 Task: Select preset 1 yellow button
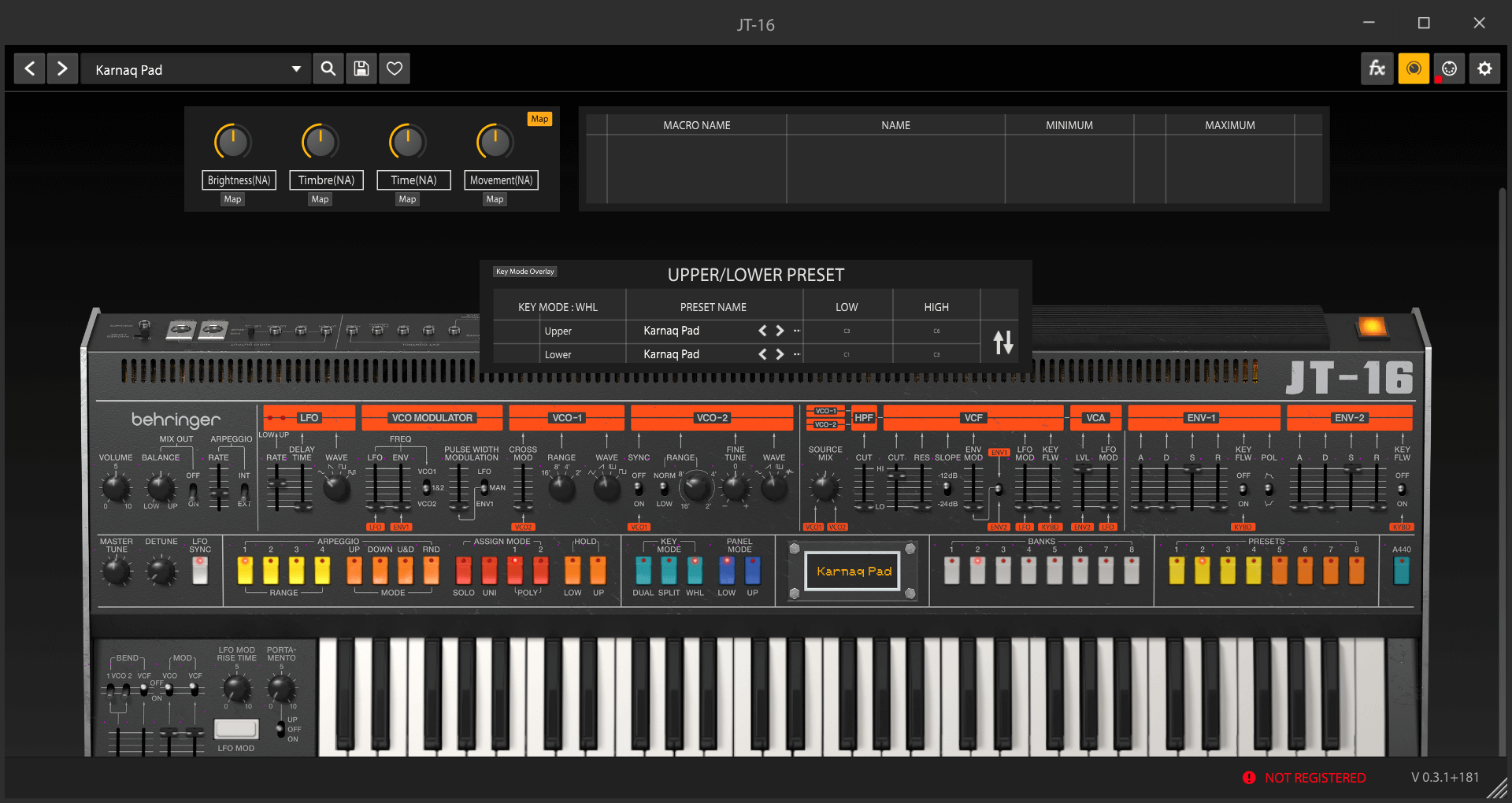pyautogui.click(x=1177, y=570)
